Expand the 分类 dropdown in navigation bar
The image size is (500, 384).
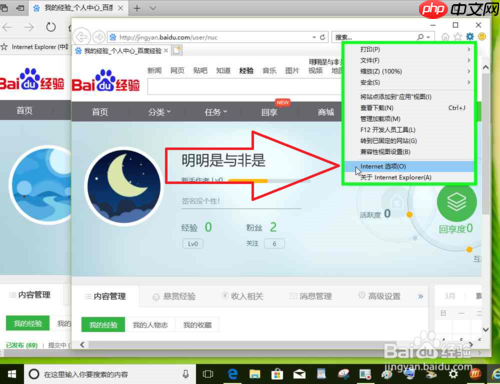(159, 112)
